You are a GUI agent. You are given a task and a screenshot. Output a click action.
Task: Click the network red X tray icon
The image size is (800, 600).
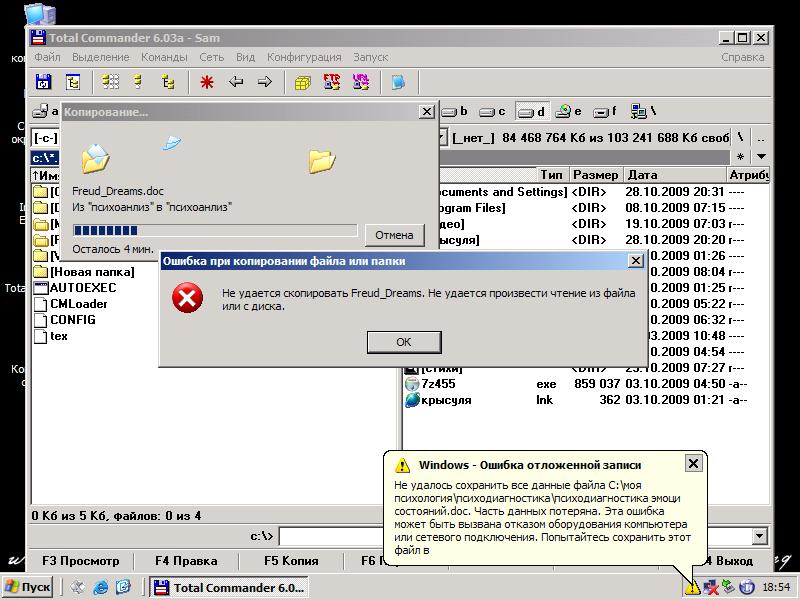click(x=710, y=588)
